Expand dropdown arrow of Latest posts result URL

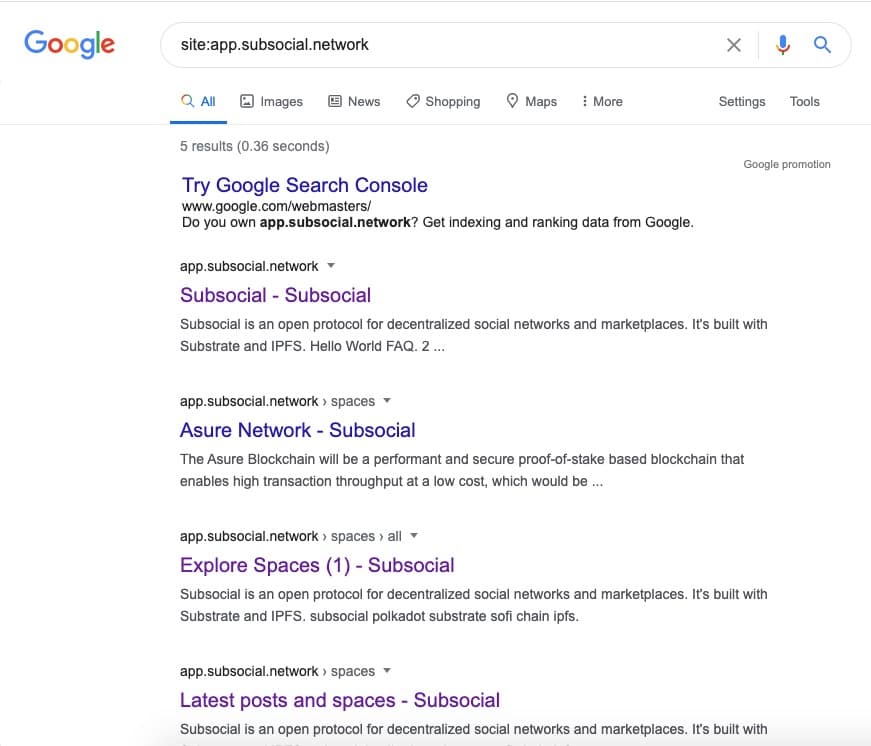coord(387,670)
